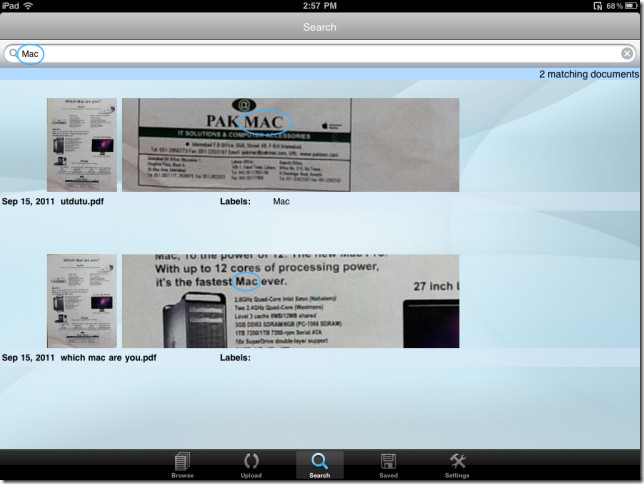Open utdutu.pdf page thumbnail
This screenshot has height=484, width=644.
click(82, 145)
